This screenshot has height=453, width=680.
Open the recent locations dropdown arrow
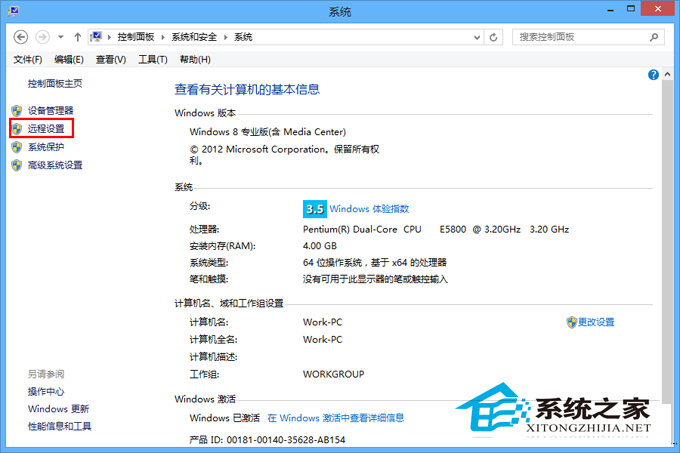tap(61, 37)
